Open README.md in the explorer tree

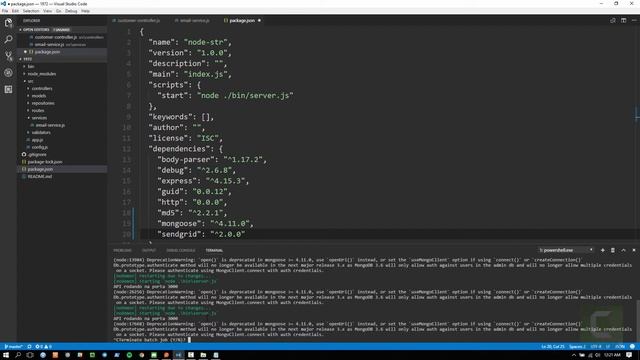pos(40,177)
